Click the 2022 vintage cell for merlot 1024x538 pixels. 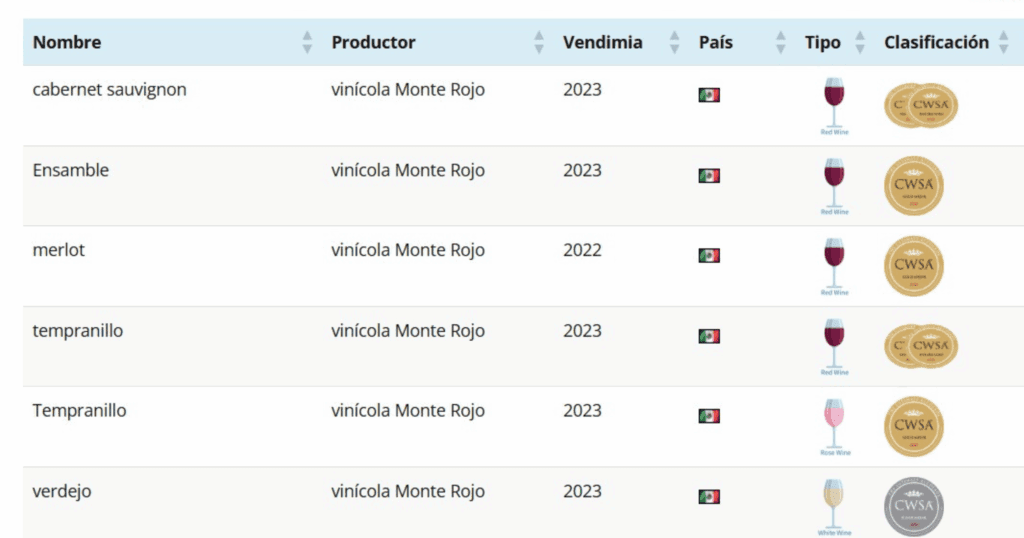click(582, 250)
